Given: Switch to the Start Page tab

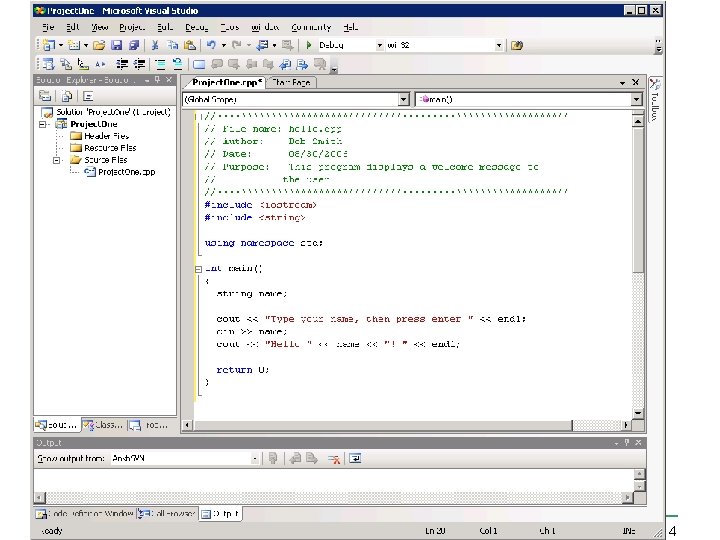Looking at the screenshot, I should (291, 83).
